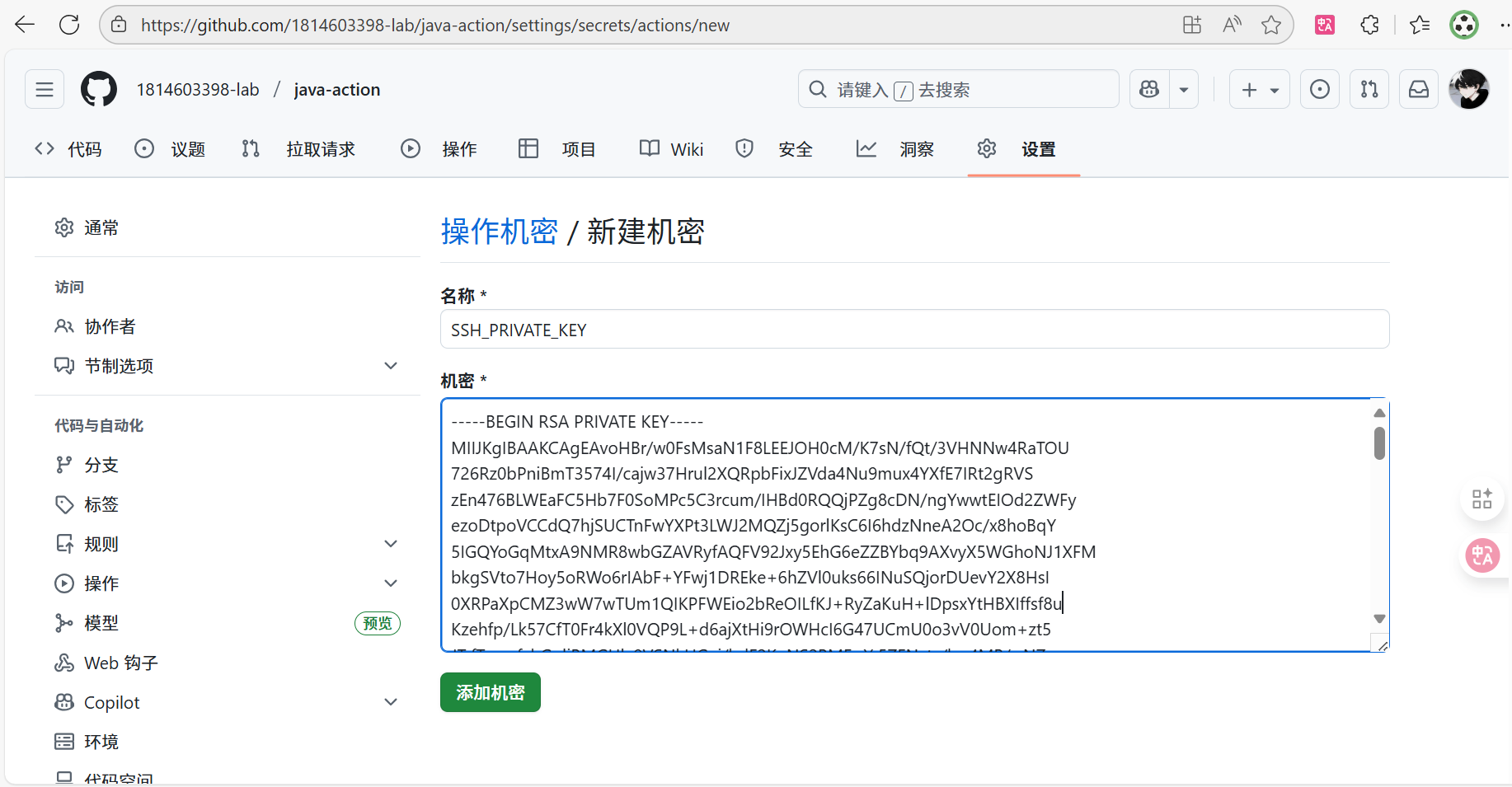Viewport: 1512px width, 787px height.
Task: Go back using the browser back arrow
Action: pos(25,24)
